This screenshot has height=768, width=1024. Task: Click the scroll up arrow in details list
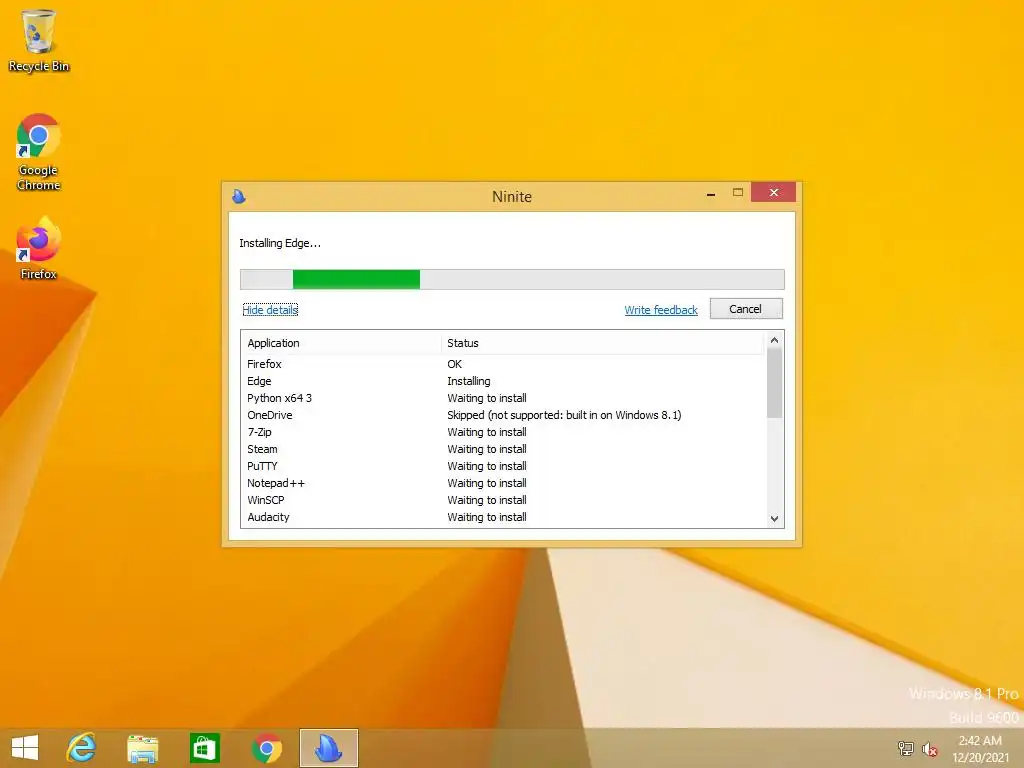(x=775, y=340)
